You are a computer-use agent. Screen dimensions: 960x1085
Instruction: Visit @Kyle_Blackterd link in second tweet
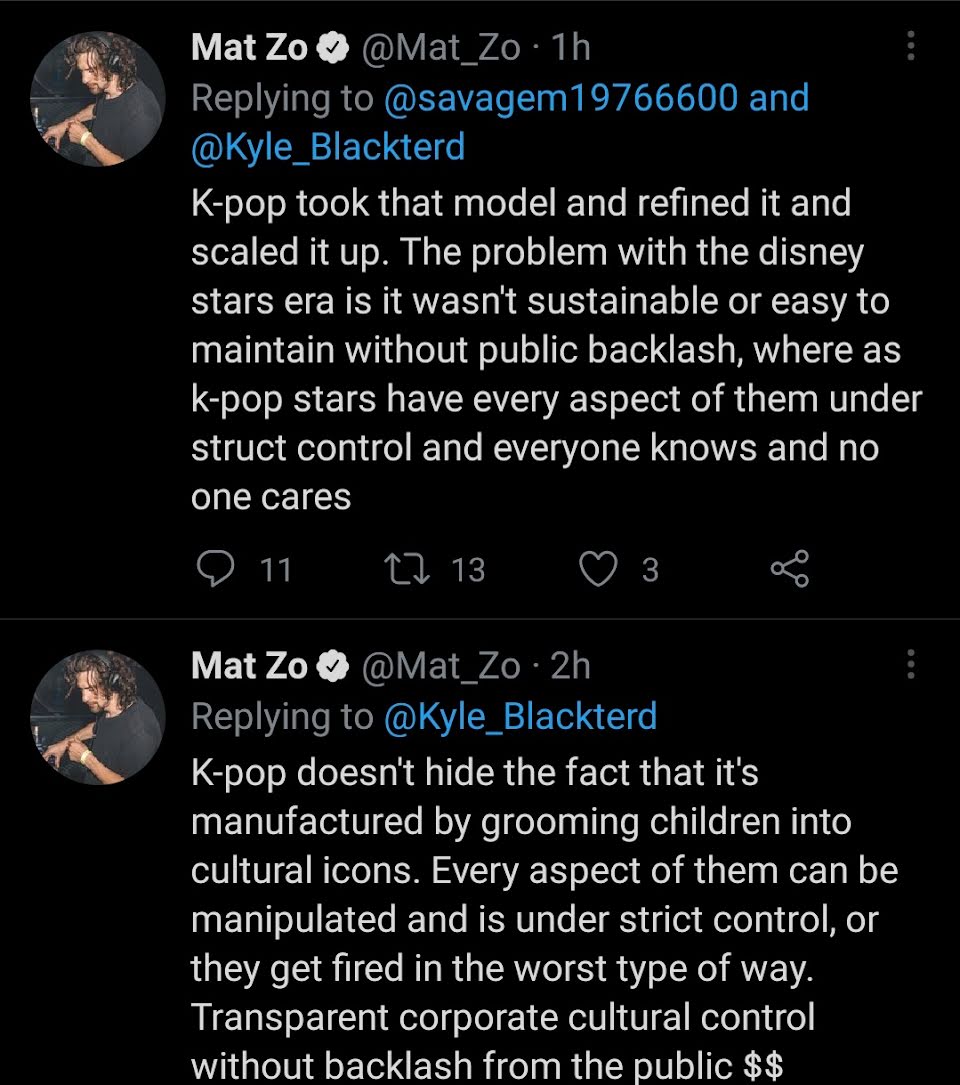(x=520, y=716)
